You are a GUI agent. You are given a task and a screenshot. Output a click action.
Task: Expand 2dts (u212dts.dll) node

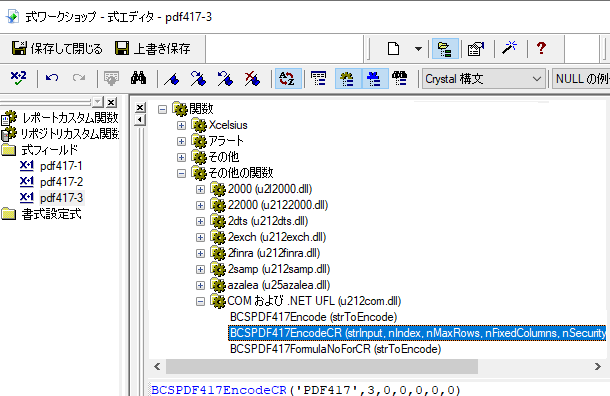click(200, 221)
